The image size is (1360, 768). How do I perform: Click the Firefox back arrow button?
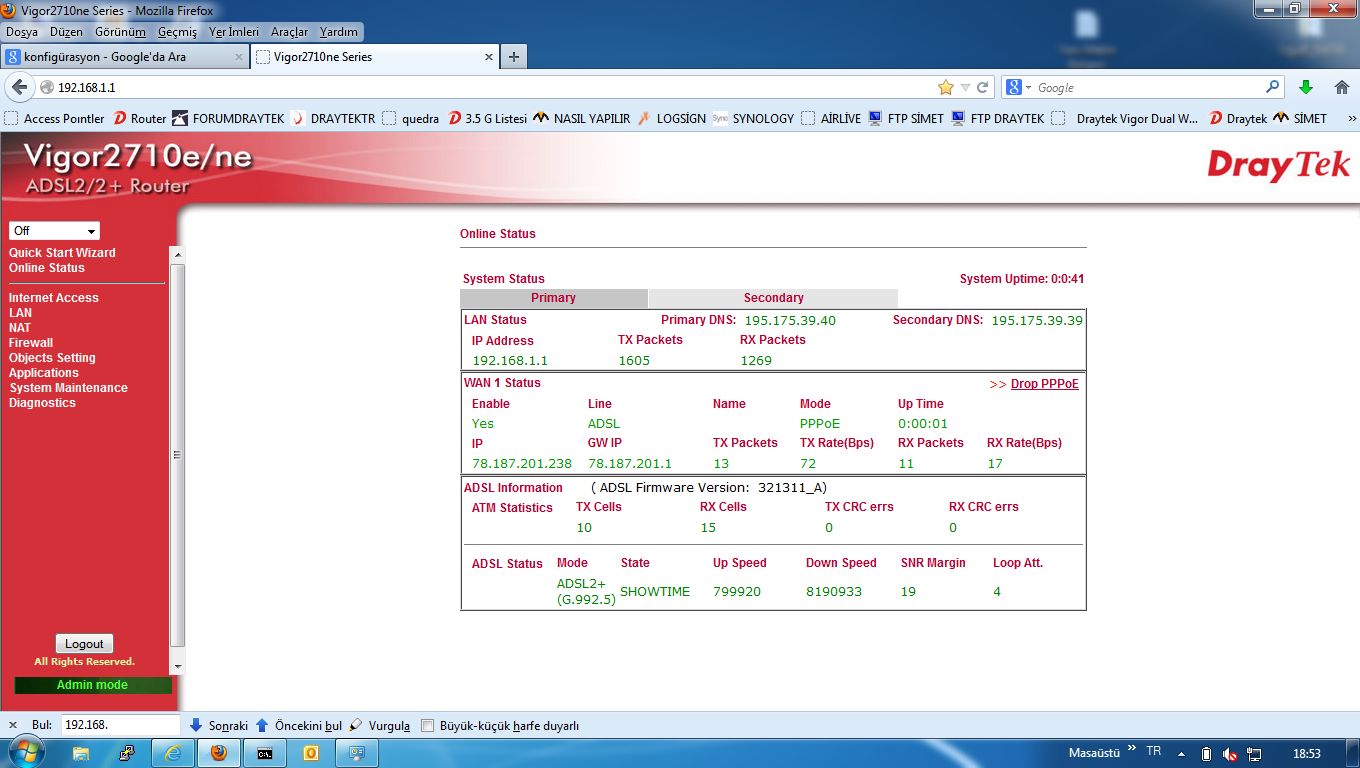[x=19, y=87]
